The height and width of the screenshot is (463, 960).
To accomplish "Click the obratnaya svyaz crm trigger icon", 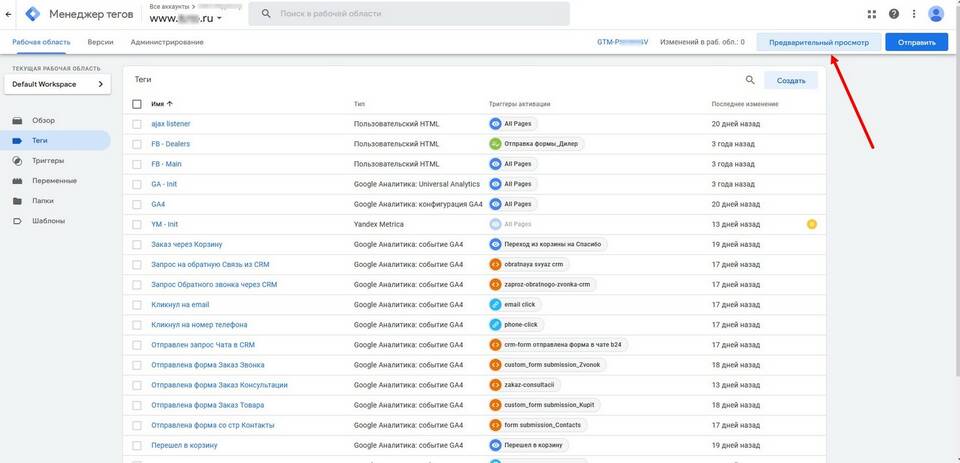I will pyautogui.click(x=495, y=265).
